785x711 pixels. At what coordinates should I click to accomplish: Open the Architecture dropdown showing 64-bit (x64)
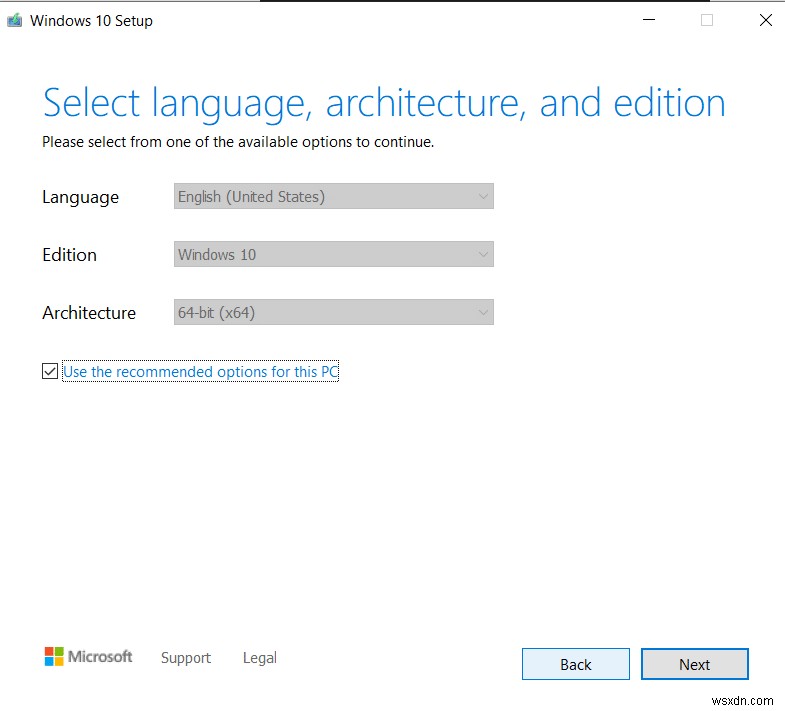[333, 312]
